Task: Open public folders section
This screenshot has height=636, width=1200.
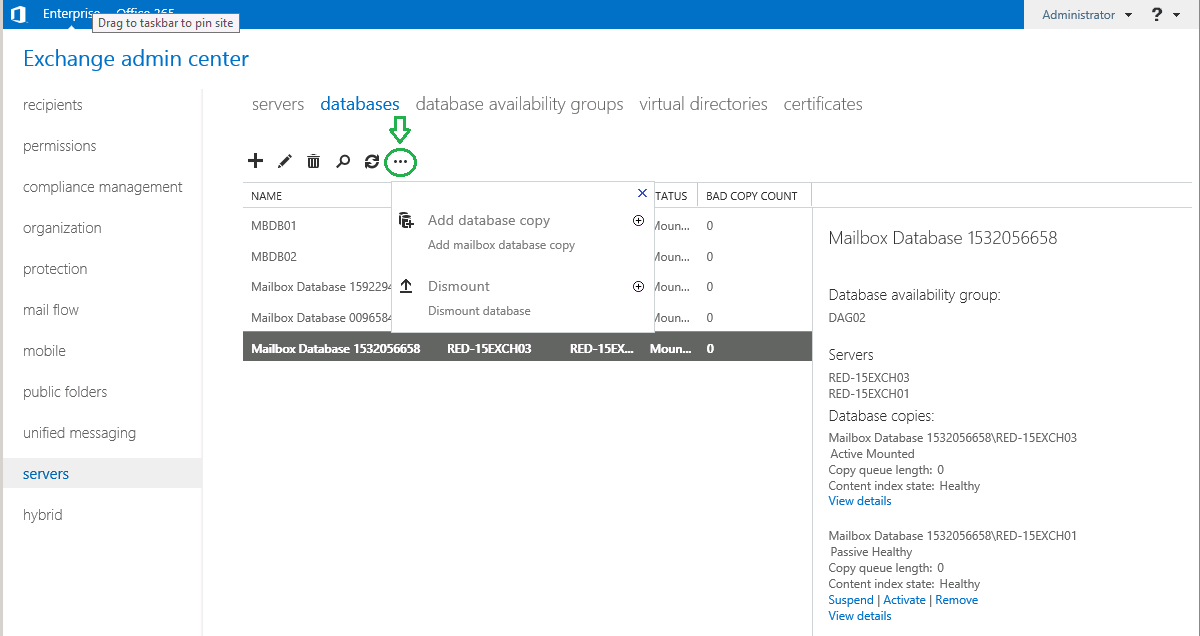Action: coord(65,392)
